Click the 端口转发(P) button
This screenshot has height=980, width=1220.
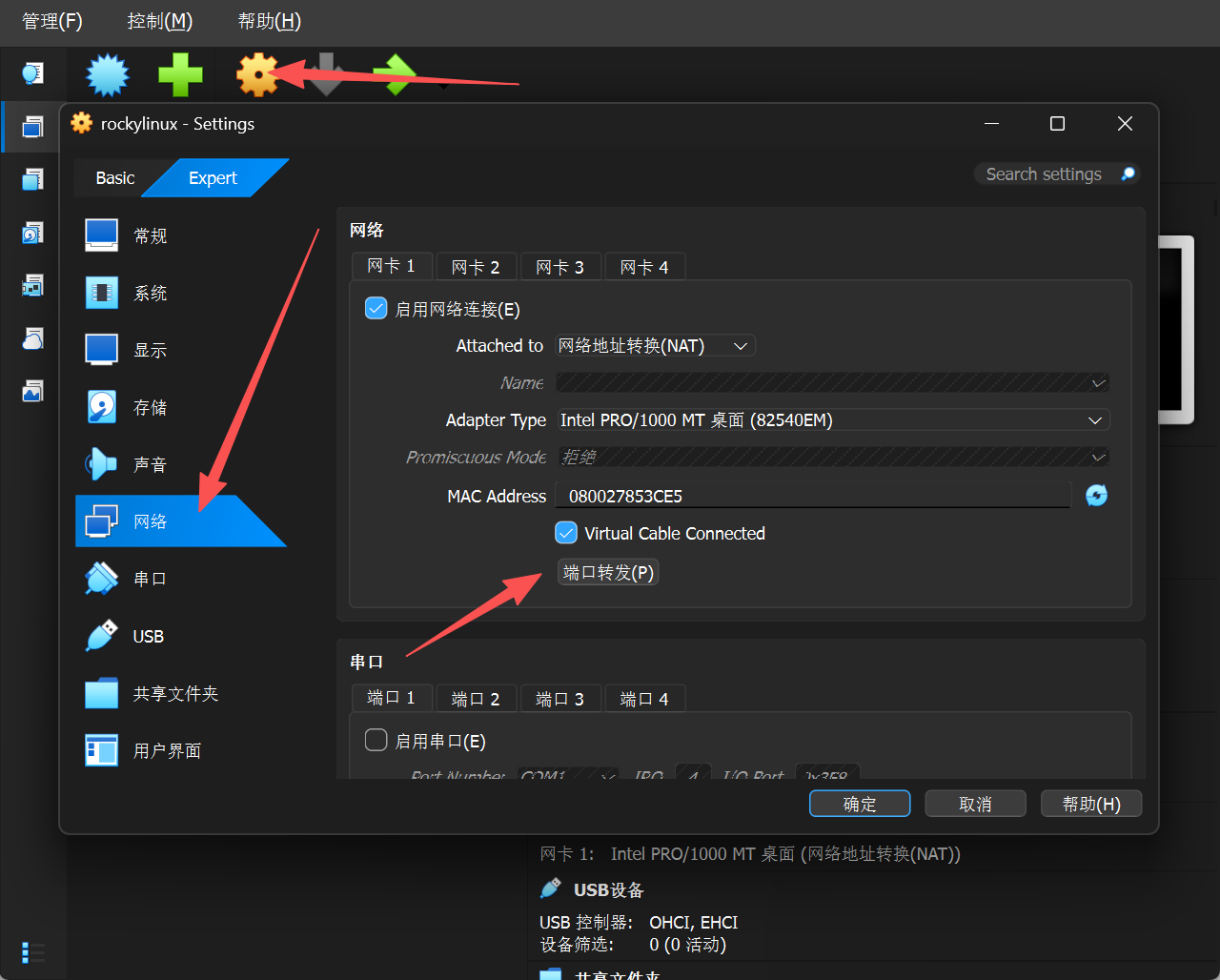tap(608, 572)
